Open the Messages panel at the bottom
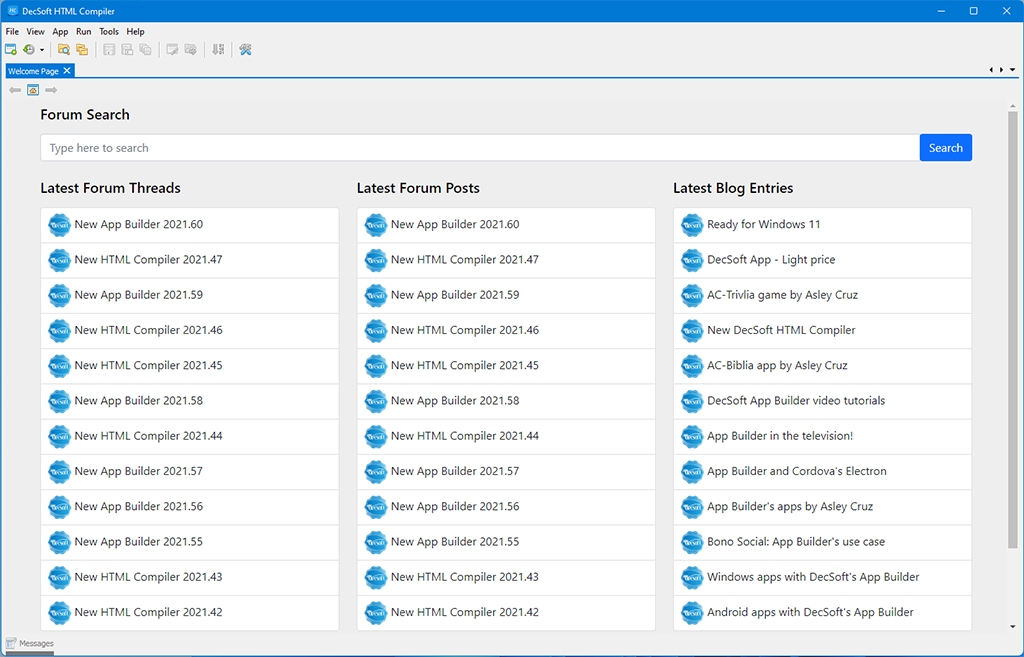This screenshot has height=657, width=1024. (31, 643)
